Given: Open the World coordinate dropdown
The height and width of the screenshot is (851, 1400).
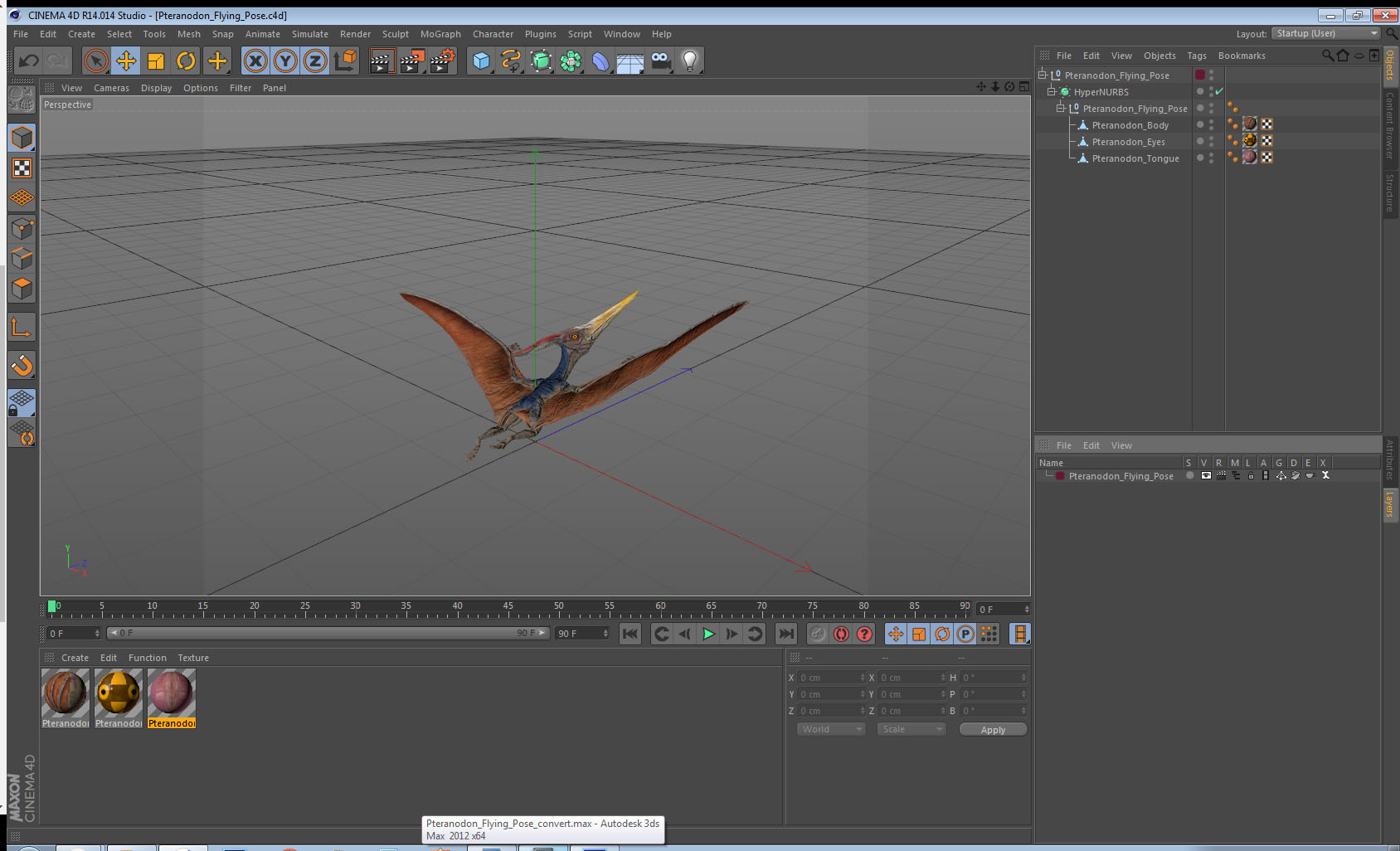Looking at the screenshot, I should point(831,729).
